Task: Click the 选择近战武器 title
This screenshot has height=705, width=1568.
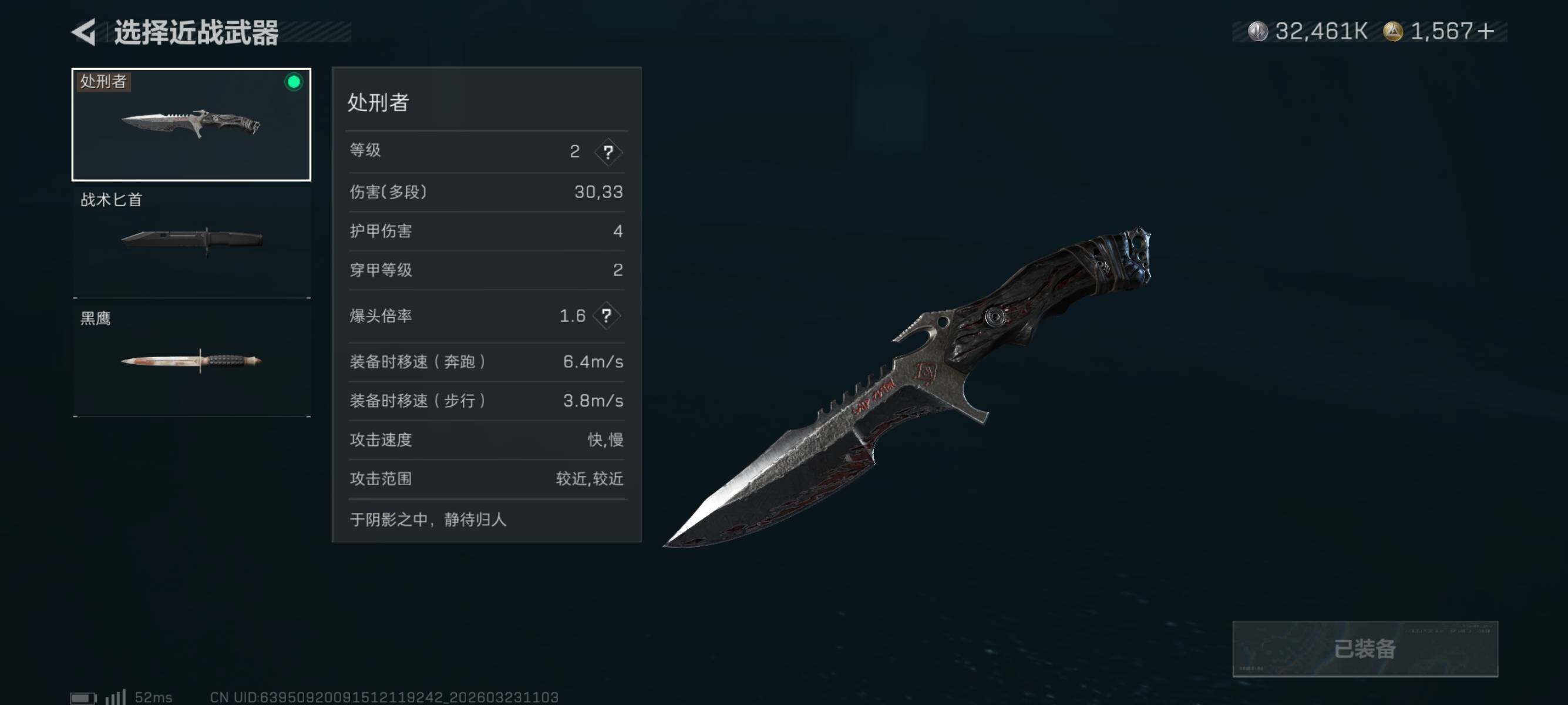Action: pos(196,32)
